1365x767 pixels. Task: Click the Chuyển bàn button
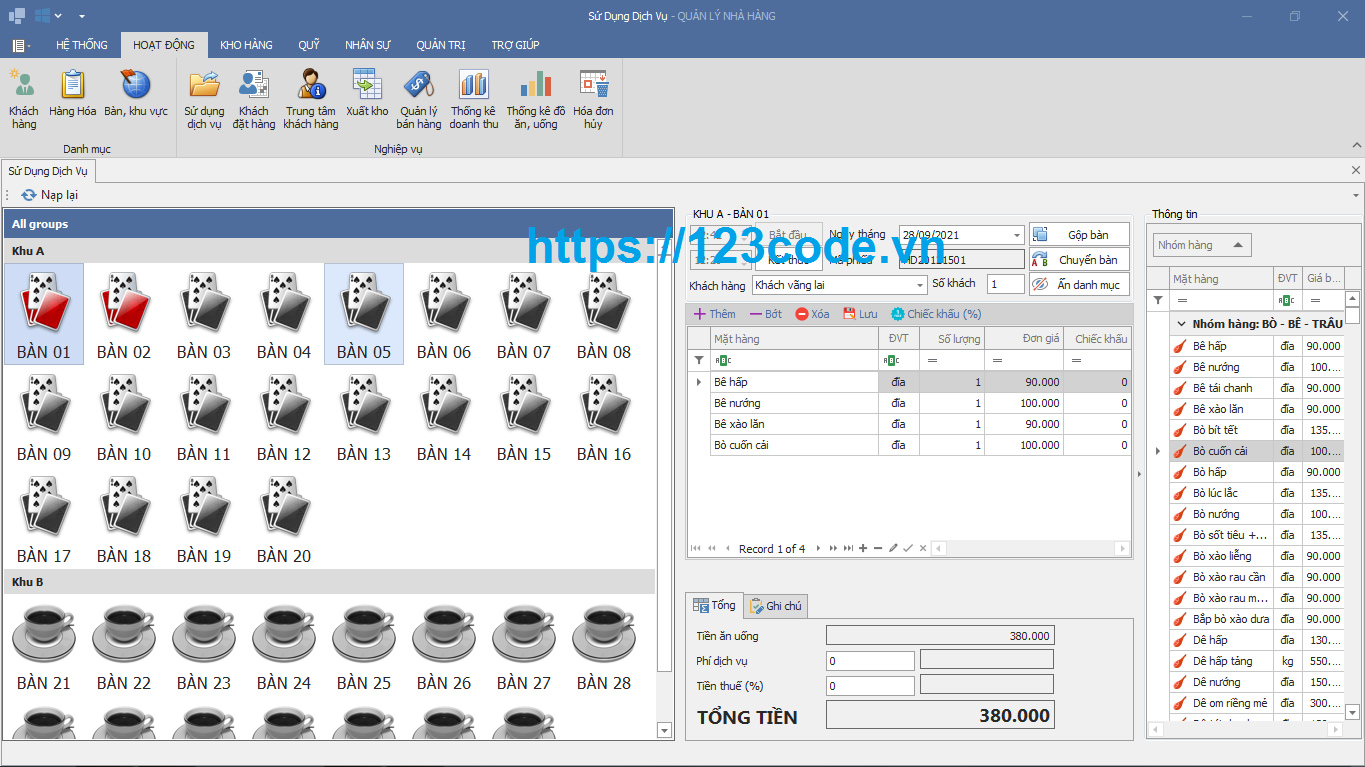click(1079, 260)
